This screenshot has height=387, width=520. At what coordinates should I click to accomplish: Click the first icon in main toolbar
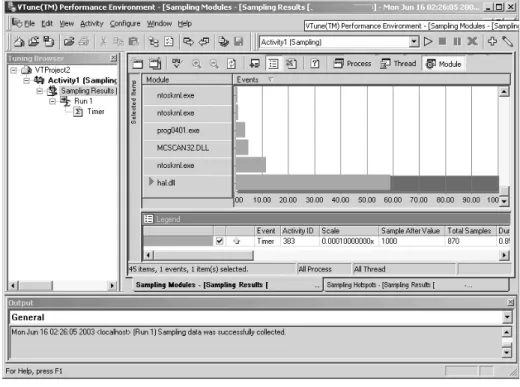click(x=18, y=42)
